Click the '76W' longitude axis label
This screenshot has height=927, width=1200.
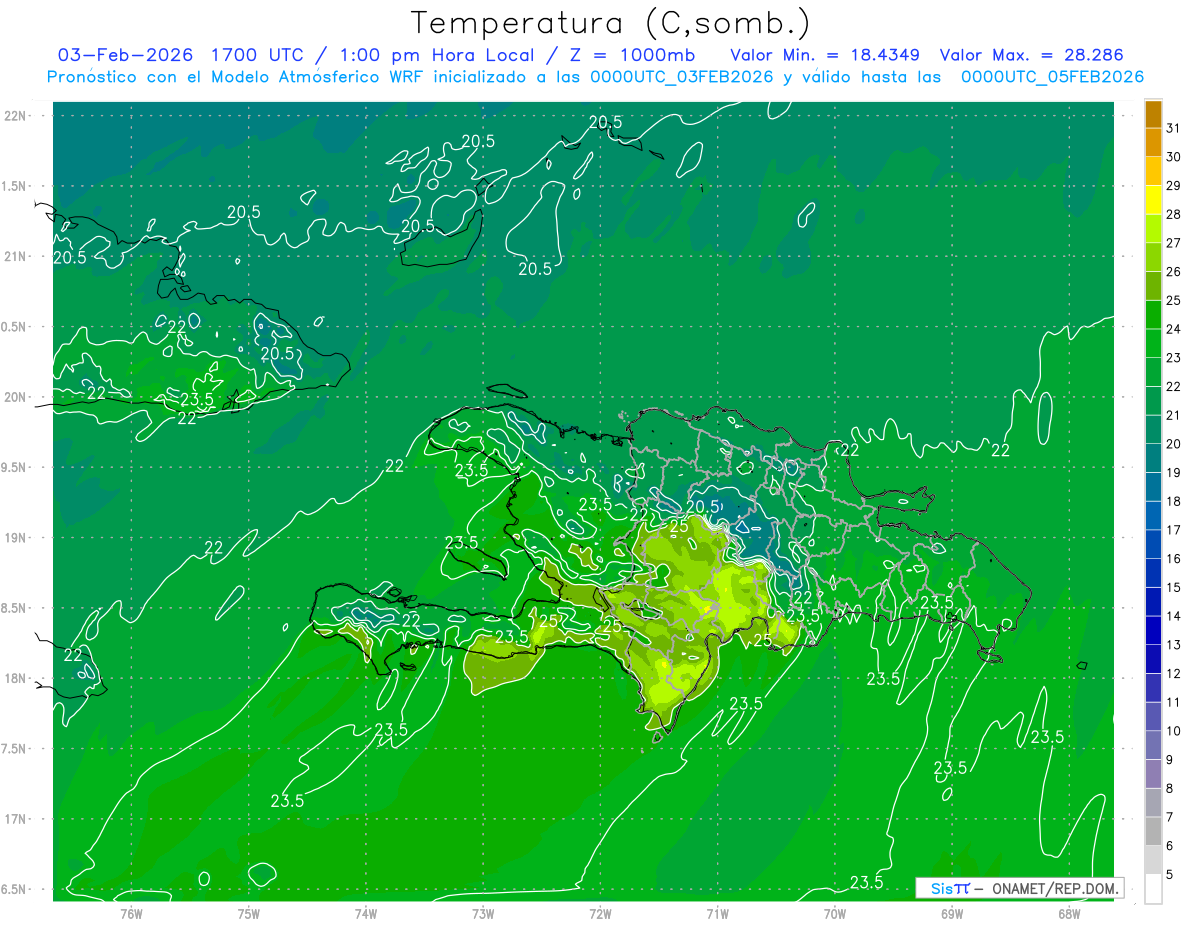coord(131,913)
